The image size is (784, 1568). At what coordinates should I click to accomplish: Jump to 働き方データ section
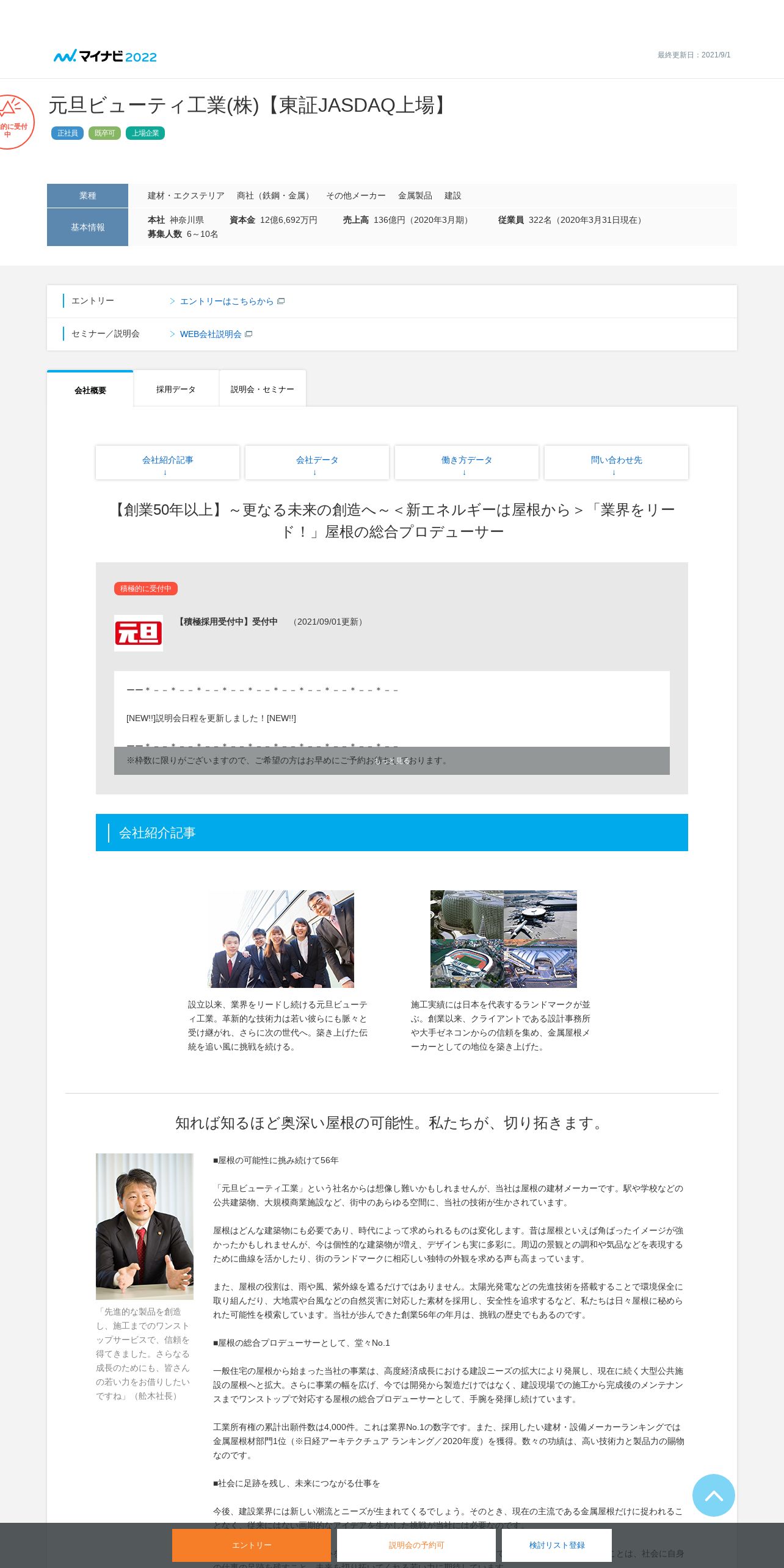(466, 463)
